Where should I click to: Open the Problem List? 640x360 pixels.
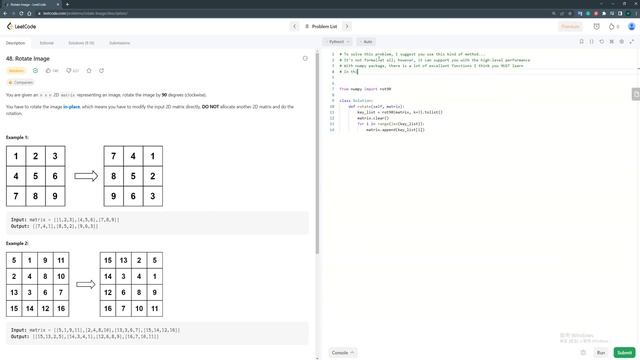tap(321, 27)
